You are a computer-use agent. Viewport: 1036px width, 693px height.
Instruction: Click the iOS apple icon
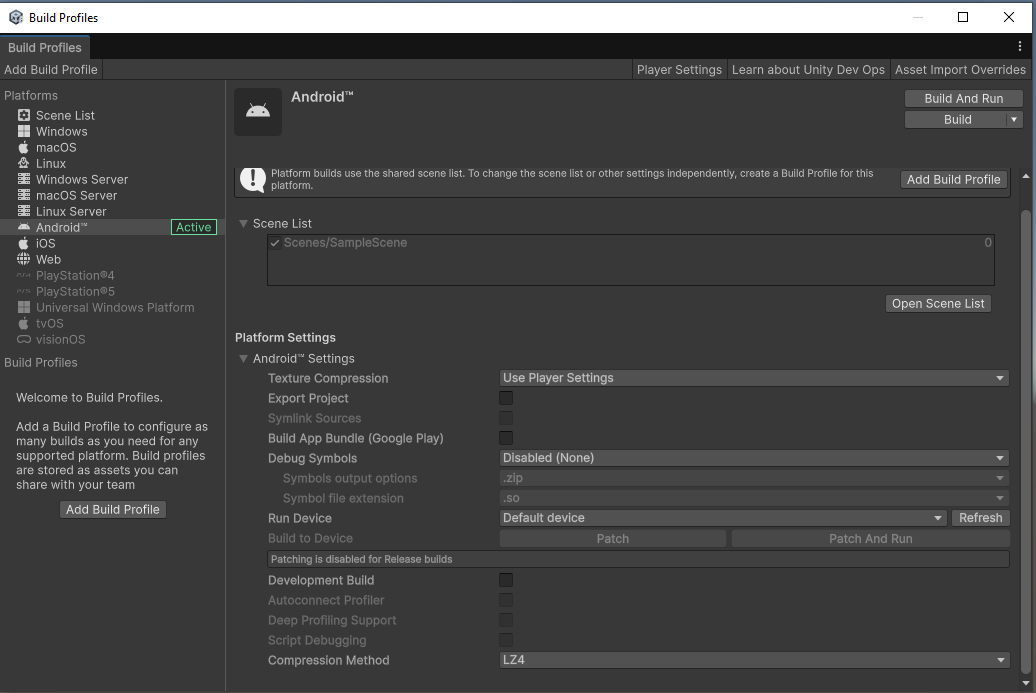click(24, 243)
